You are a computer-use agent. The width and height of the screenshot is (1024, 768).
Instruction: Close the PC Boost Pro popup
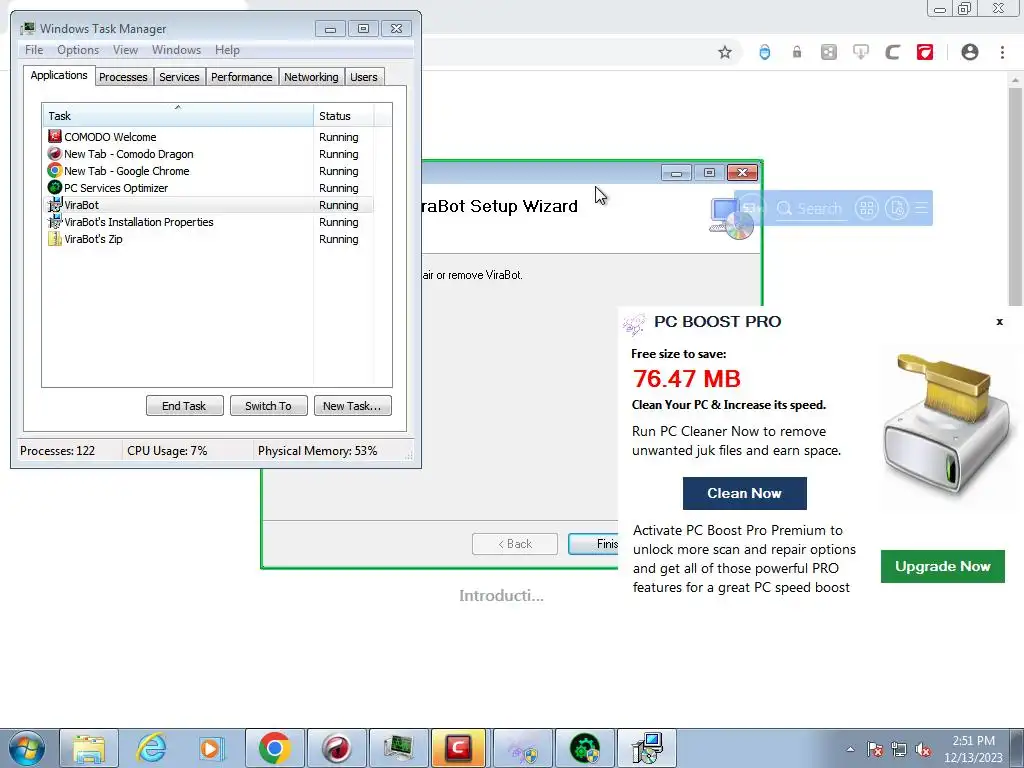(999, 321)
